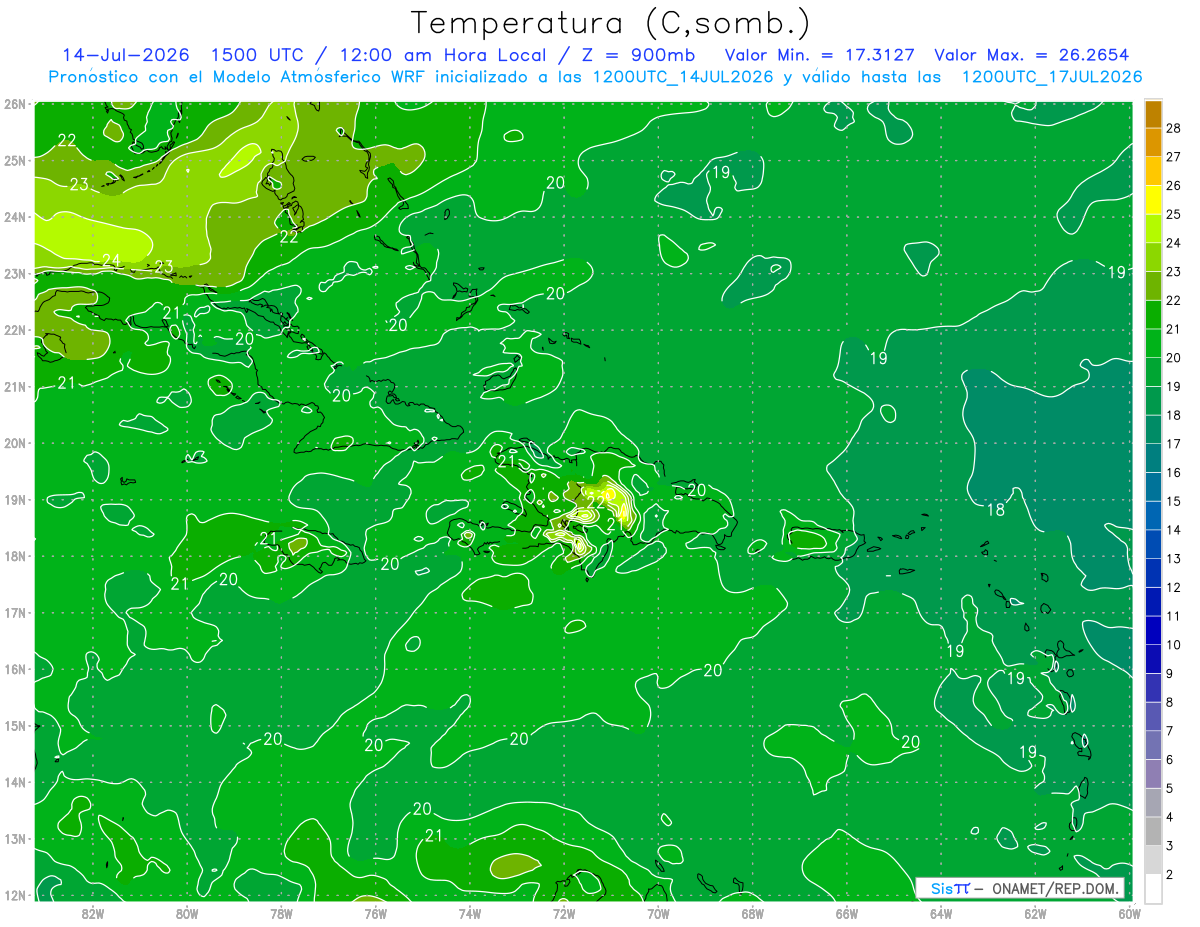Screen dimensions: 1200x927
Task: Click the 22N latitude axis label
Action: (x=14, y=330)
